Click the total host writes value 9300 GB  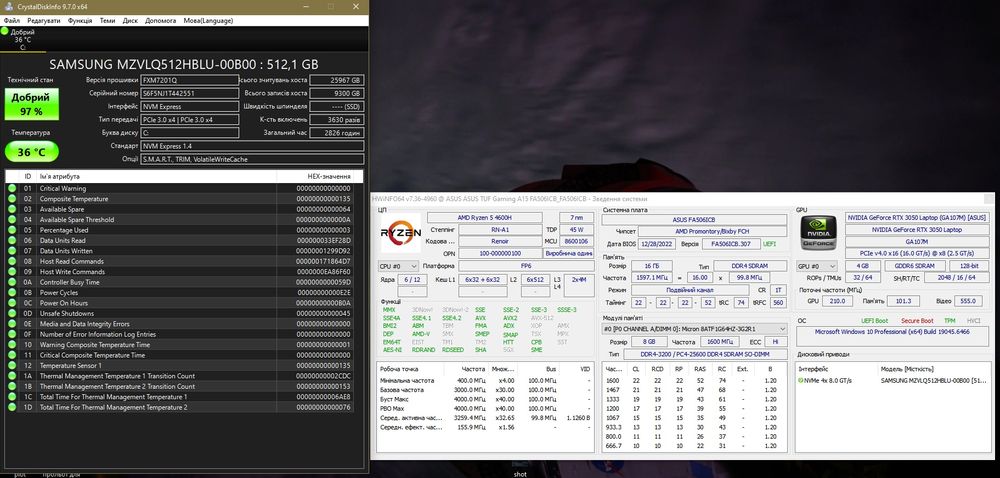click(x=337, y=93)
